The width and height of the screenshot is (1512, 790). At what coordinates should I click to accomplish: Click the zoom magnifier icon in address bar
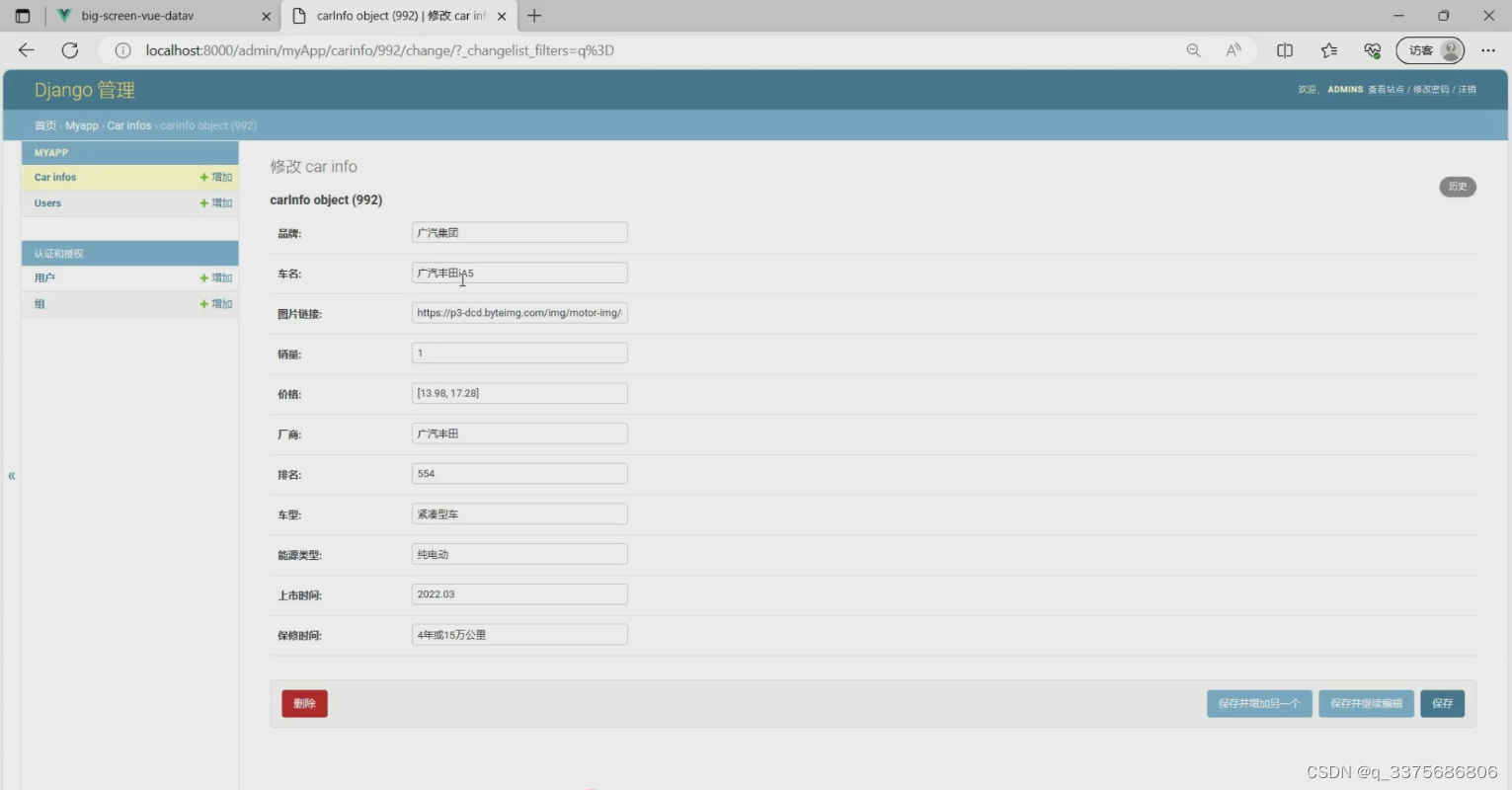1193,50
